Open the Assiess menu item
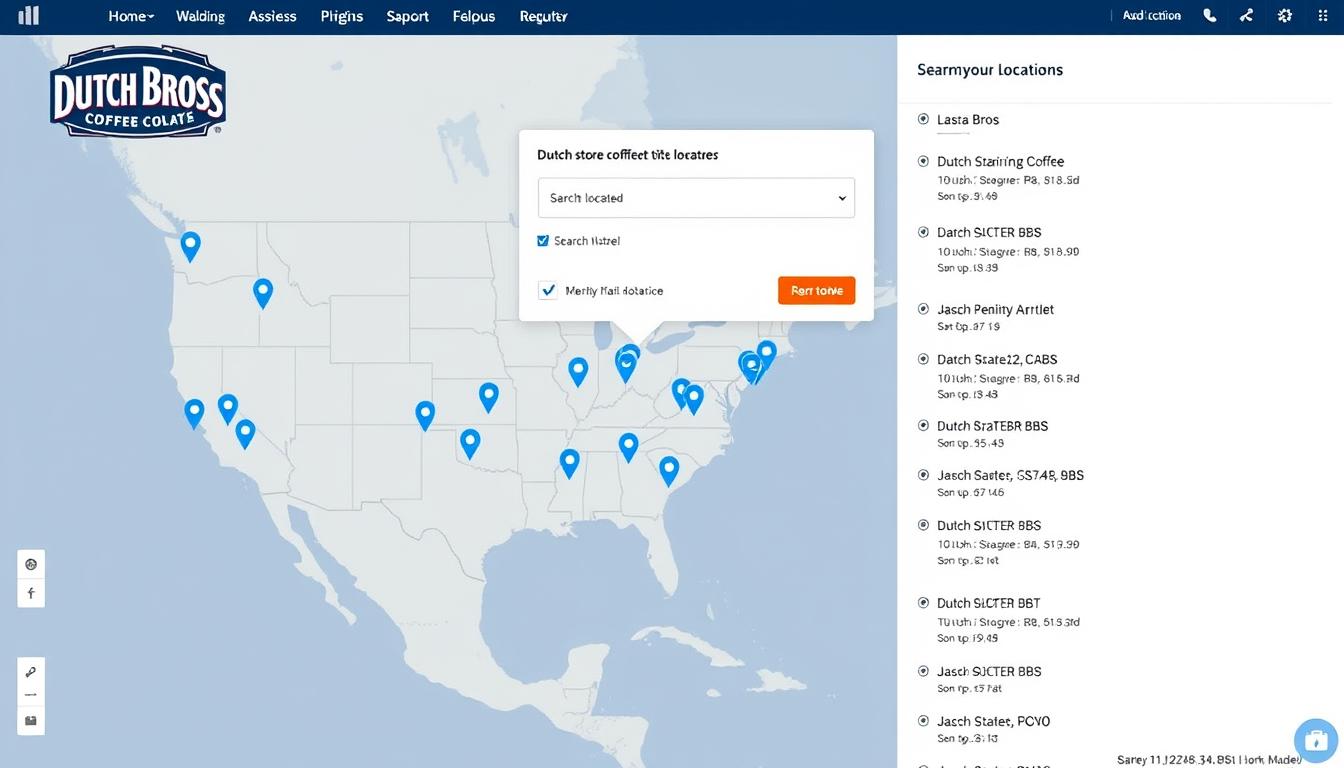1344x768 pixels. 272,16
